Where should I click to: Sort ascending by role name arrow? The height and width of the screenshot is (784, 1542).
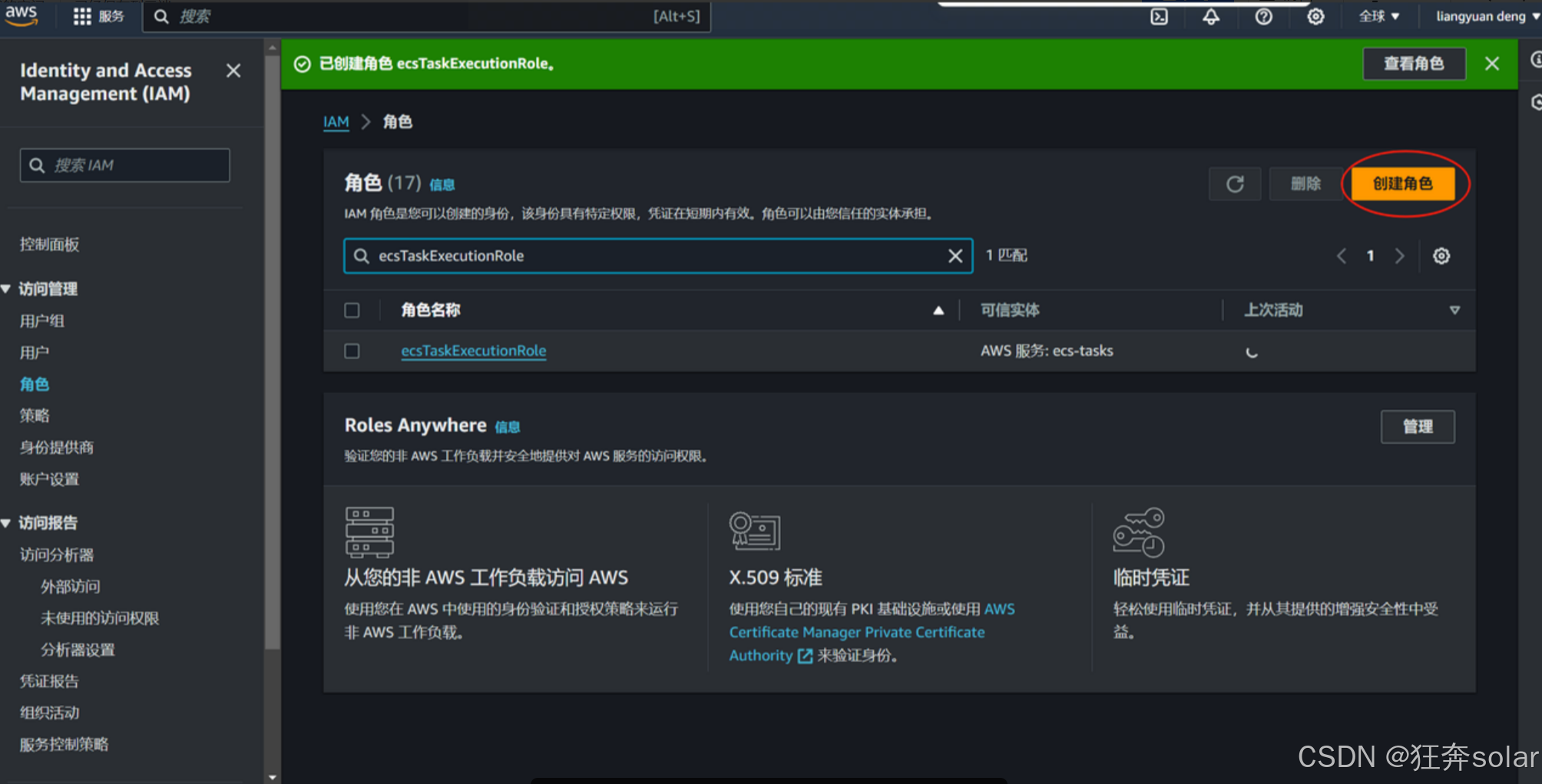(938, 310)
